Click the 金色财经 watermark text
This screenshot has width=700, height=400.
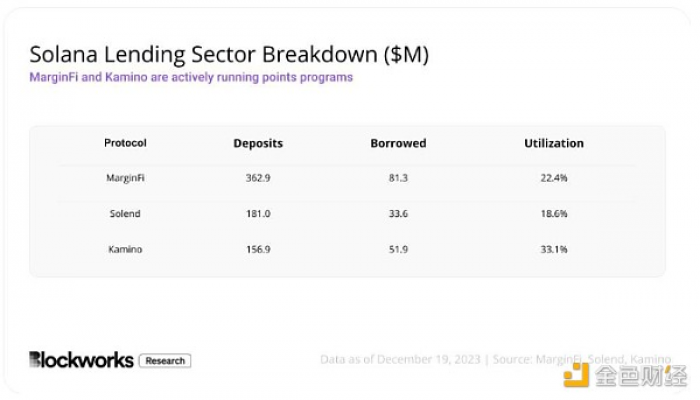[641, 376]
